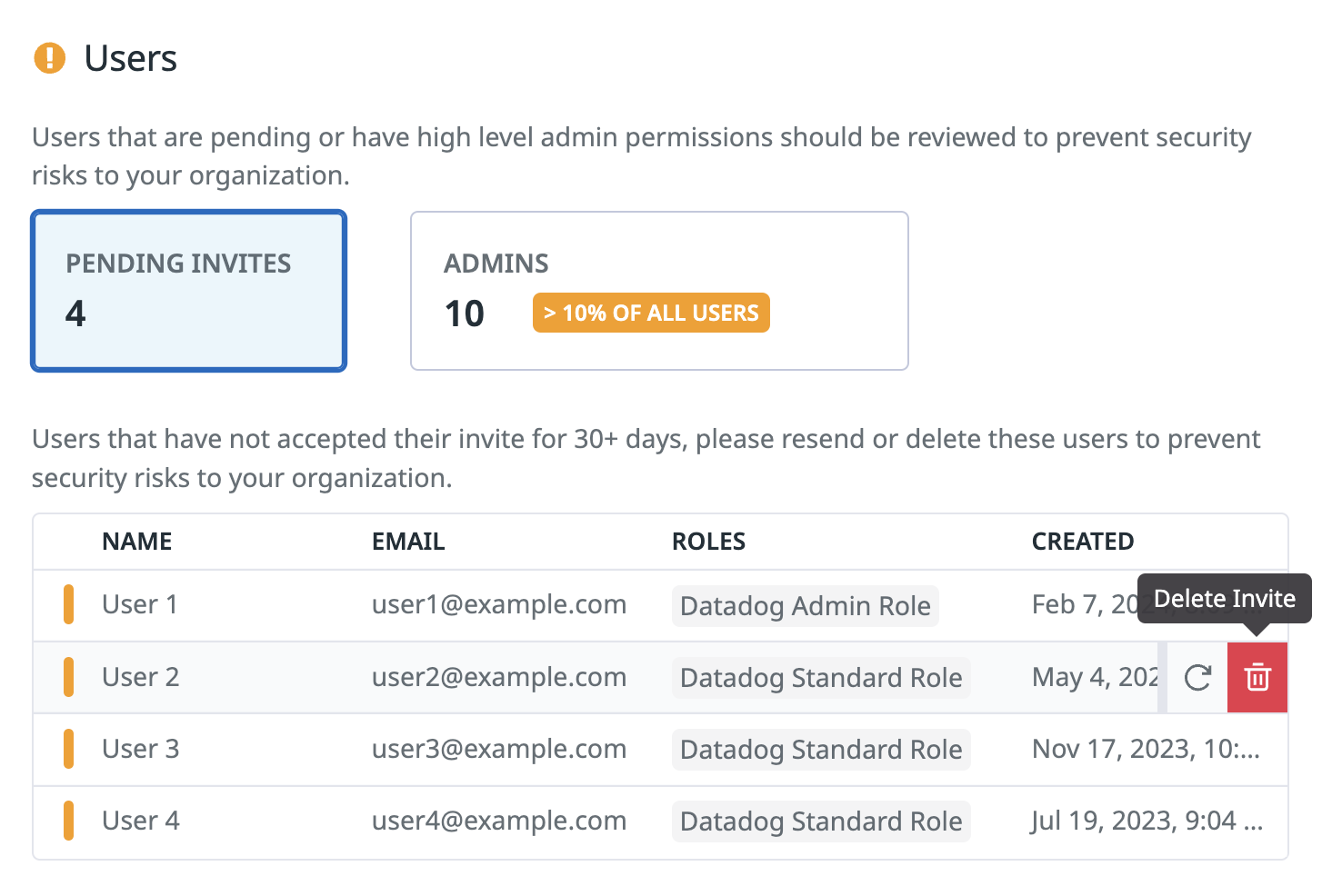Click User 4's Datadog Standard Role tag
The width and height of the screenshot is (1322, 896).
coord(821,821)
